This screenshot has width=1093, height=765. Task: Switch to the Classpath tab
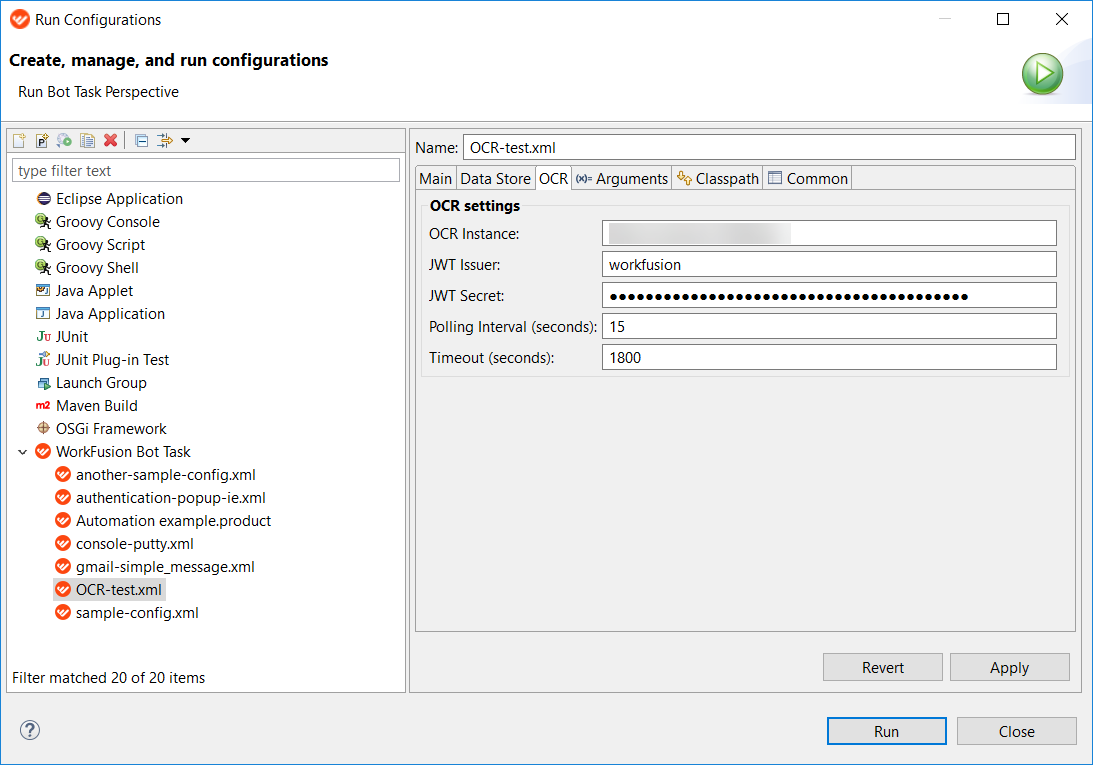point(717,179)
